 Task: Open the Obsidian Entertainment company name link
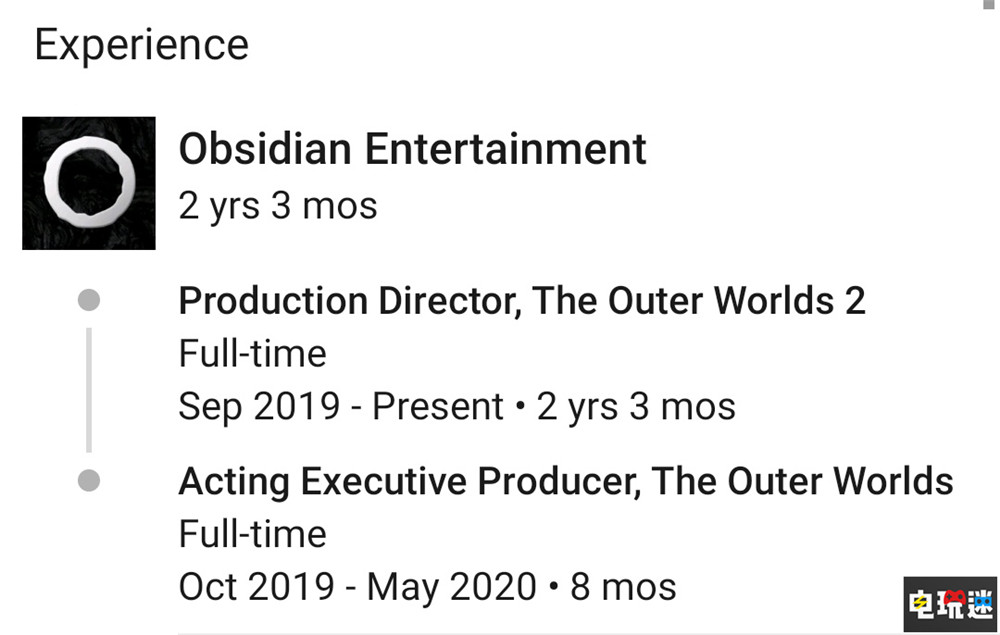click(x=412, y=149)
